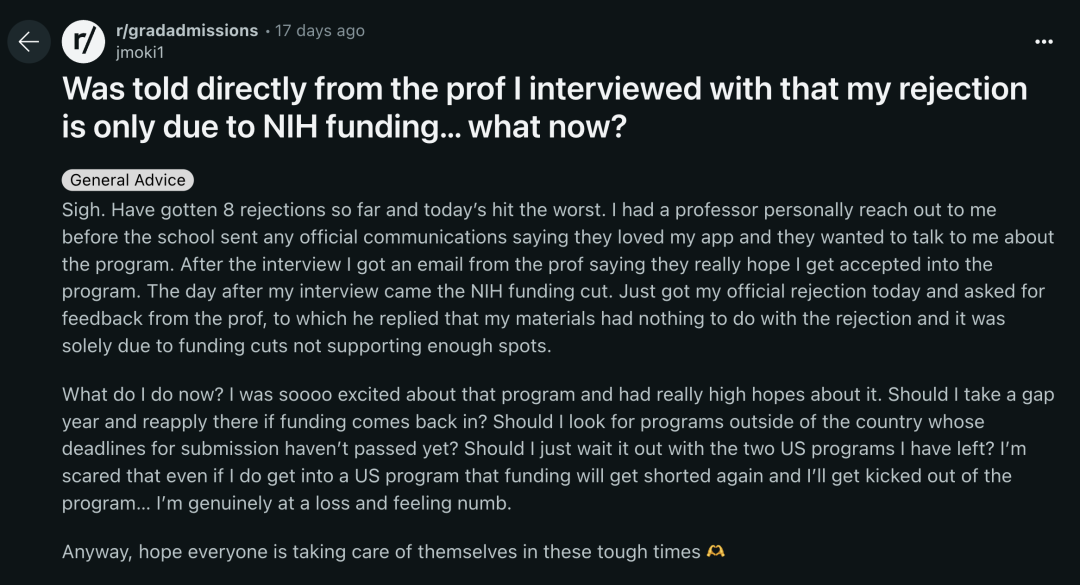Screen dimensions: 1080x585
Task: Click the "17 days ago" timestamp
Action: point(320,30)
